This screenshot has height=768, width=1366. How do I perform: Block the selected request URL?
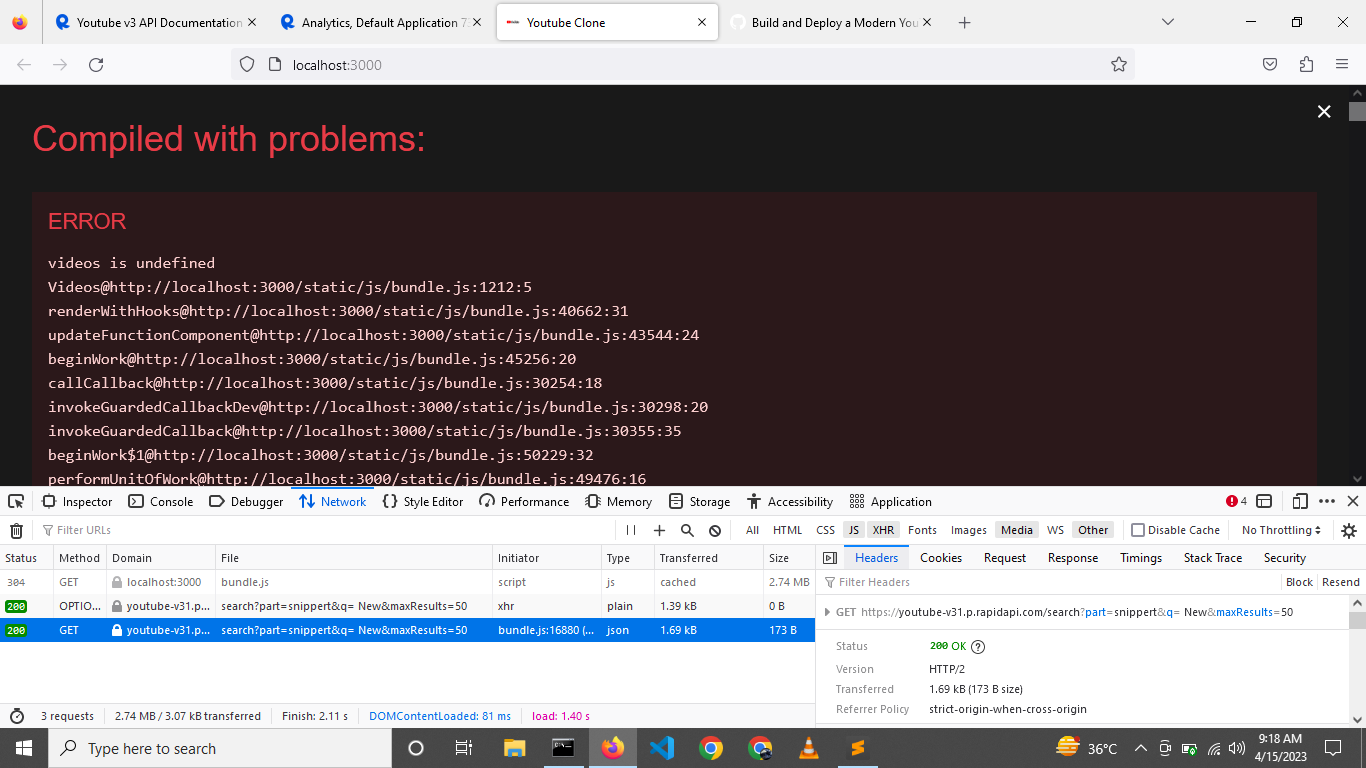point(1298,581)
